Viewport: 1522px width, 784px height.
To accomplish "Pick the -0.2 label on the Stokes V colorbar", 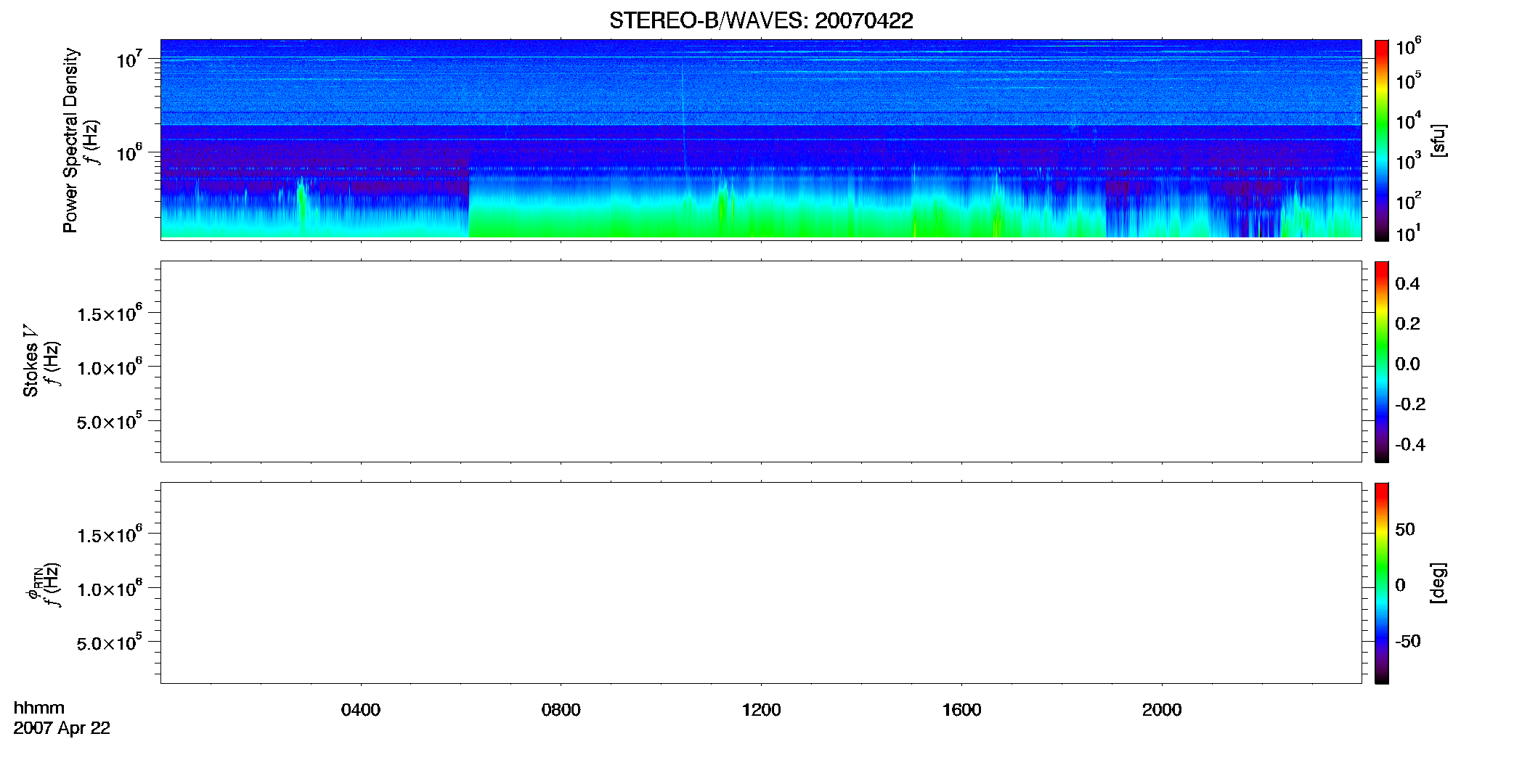I will click(x=1410, y=404).
